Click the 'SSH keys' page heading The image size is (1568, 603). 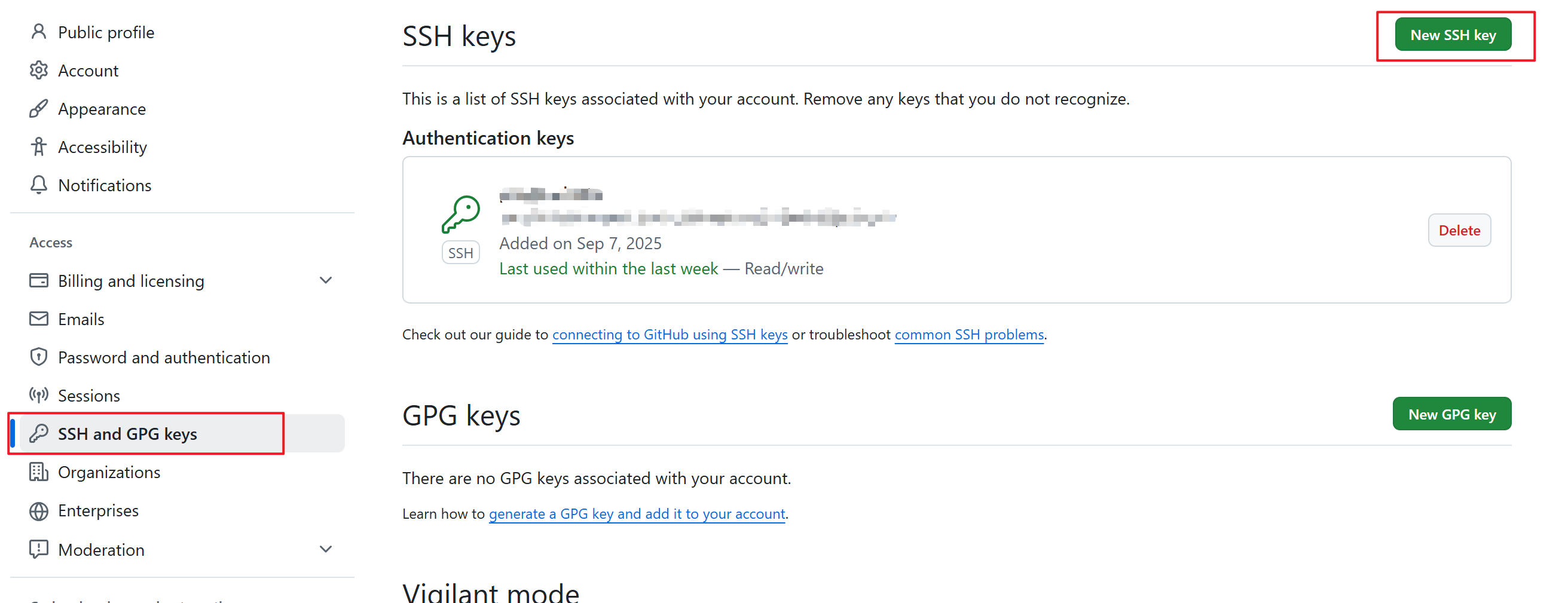coord(459,36)
